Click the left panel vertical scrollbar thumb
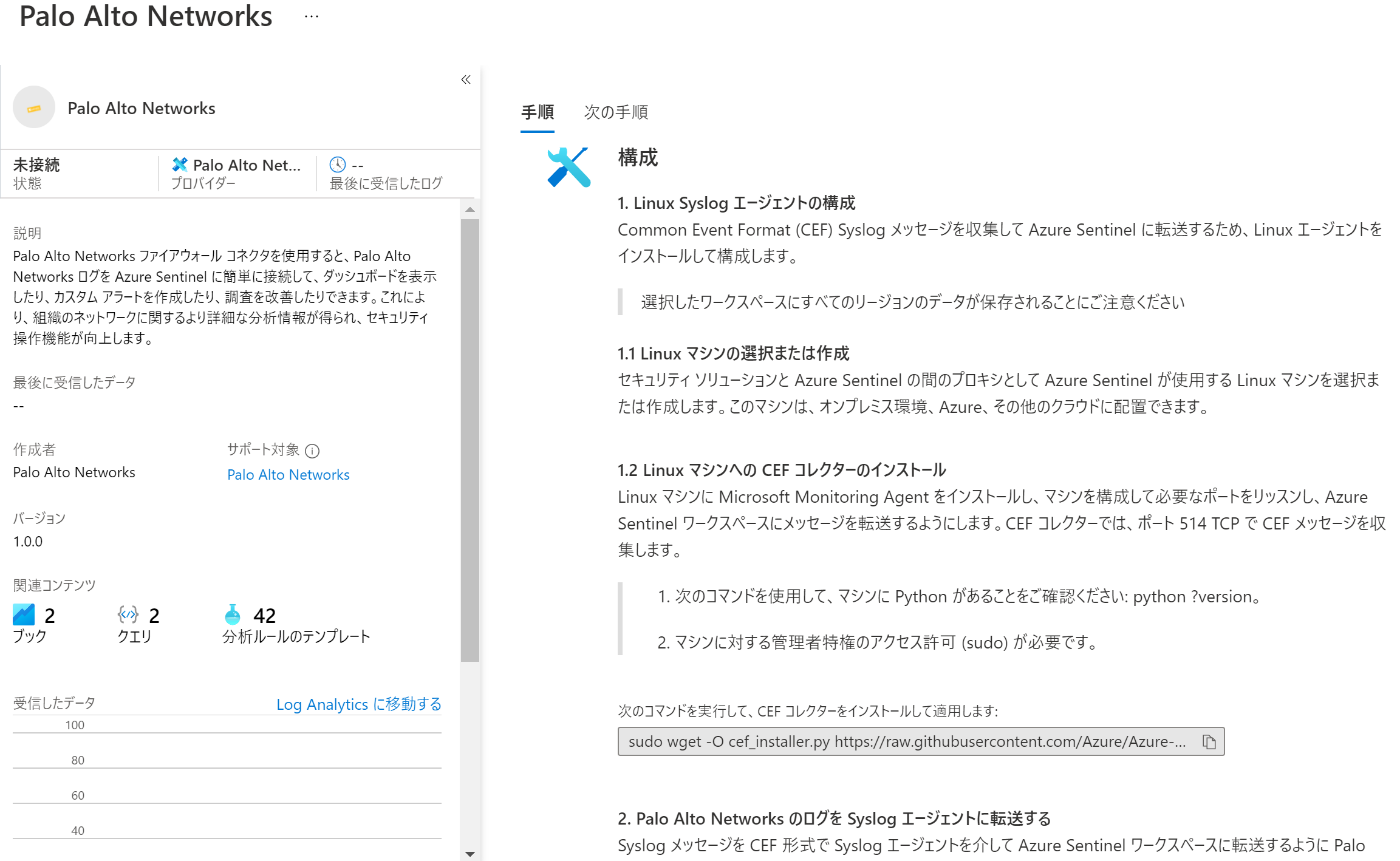The height and width of the screenshot is (861, 1400). pyautogui.click(x=470, y=440)
